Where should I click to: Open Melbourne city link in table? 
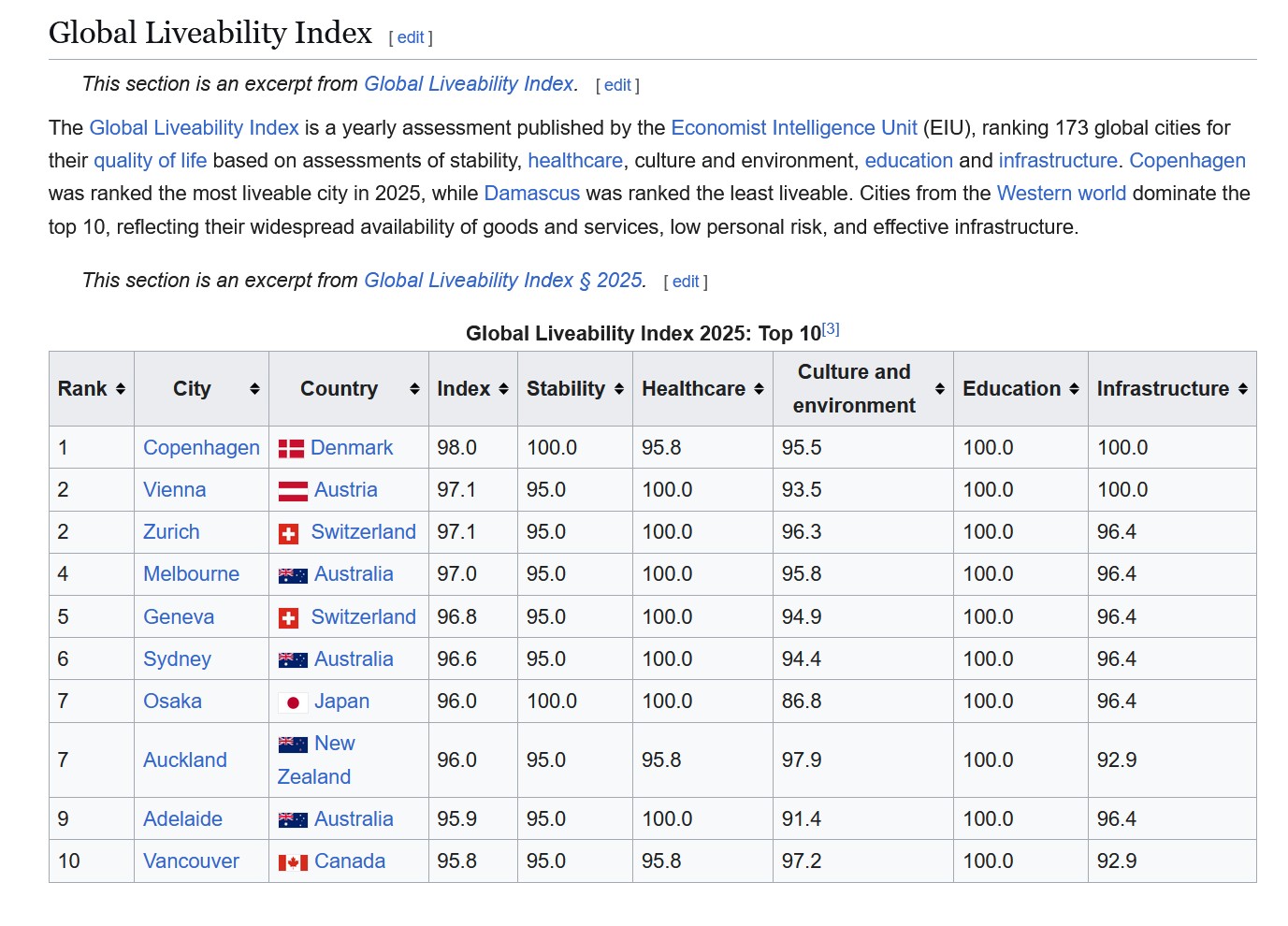pos(192,574)
